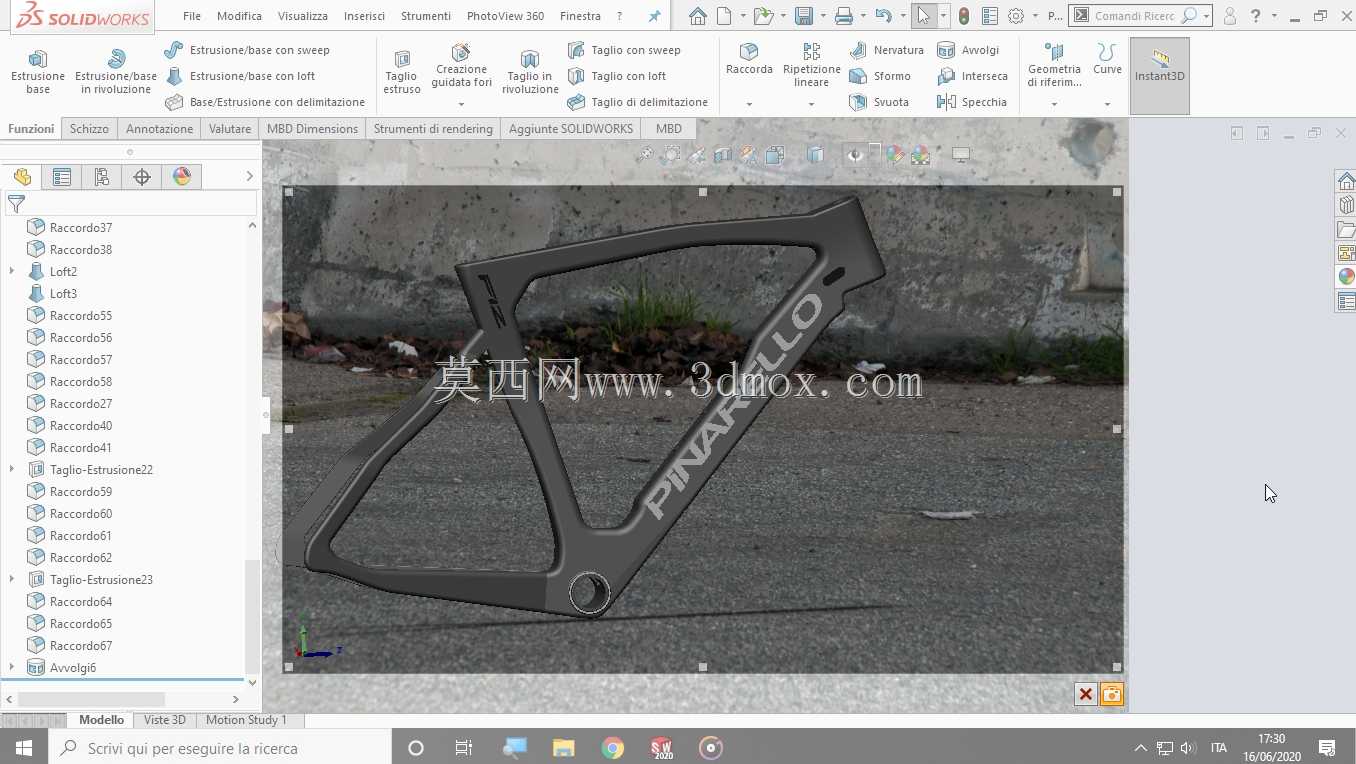Open the Ripetizione lineare dropdown arrow
The image size is (1356, 764).
[811, 104]
